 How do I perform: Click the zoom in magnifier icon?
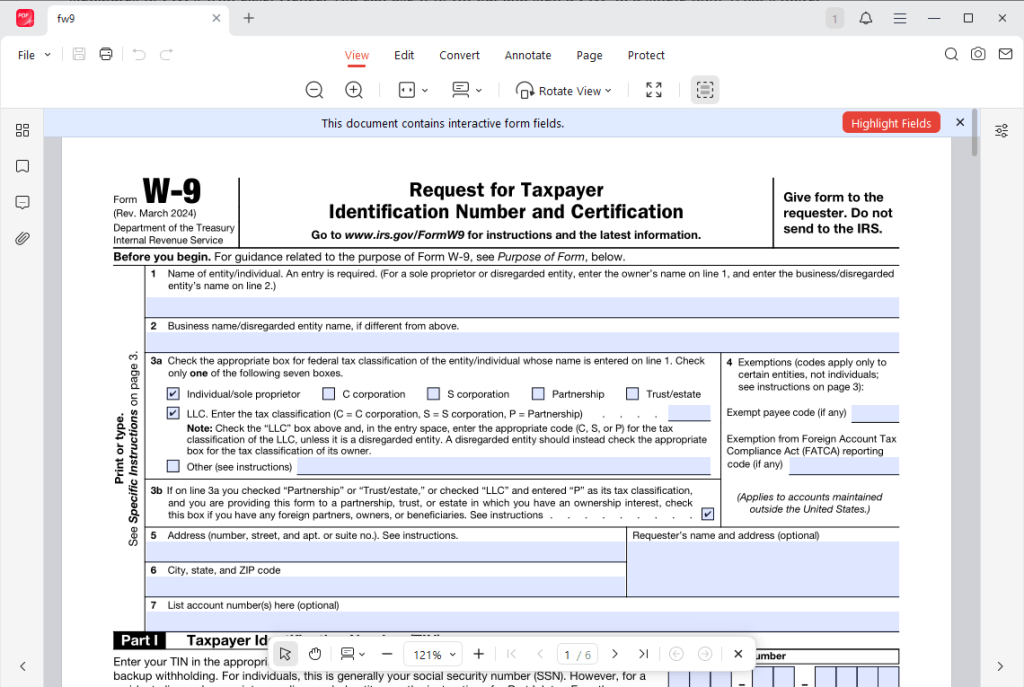(x=354, y=90)
